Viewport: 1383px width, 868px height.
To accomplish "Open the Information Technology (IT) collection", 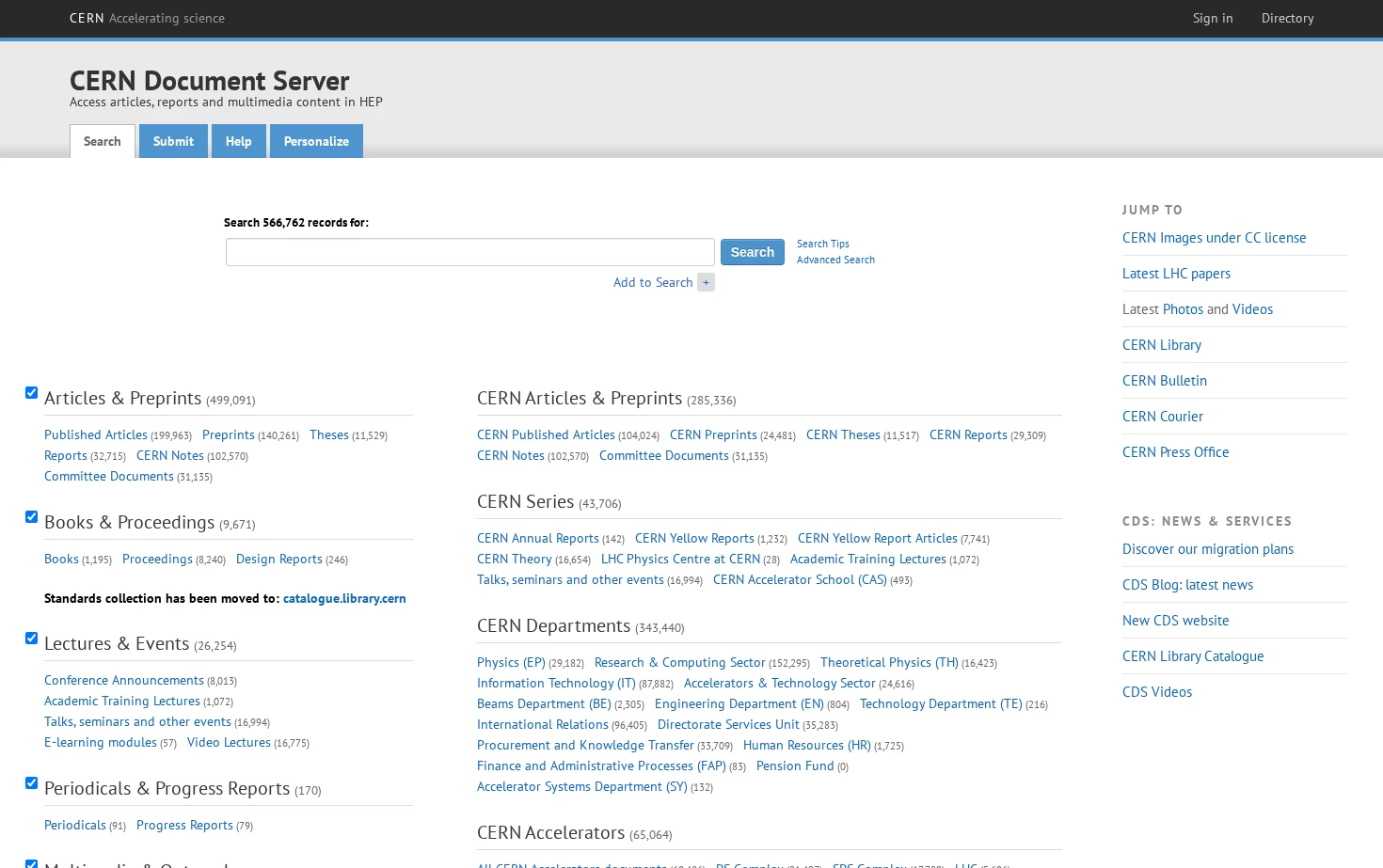I will (x=556, y=683).
